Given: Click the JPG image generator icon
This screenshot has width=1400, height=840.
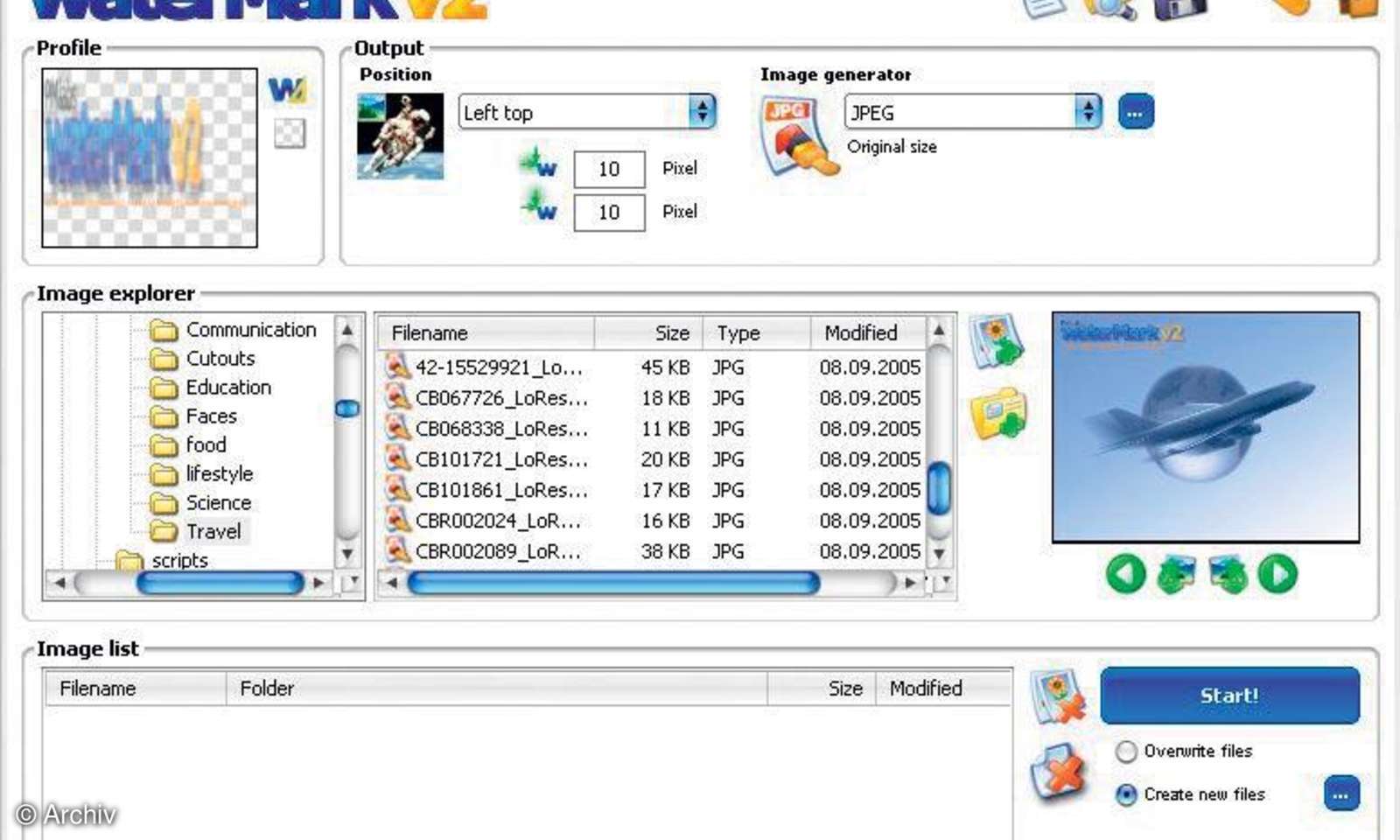Looking at the screenshot, I should (796, 136).
